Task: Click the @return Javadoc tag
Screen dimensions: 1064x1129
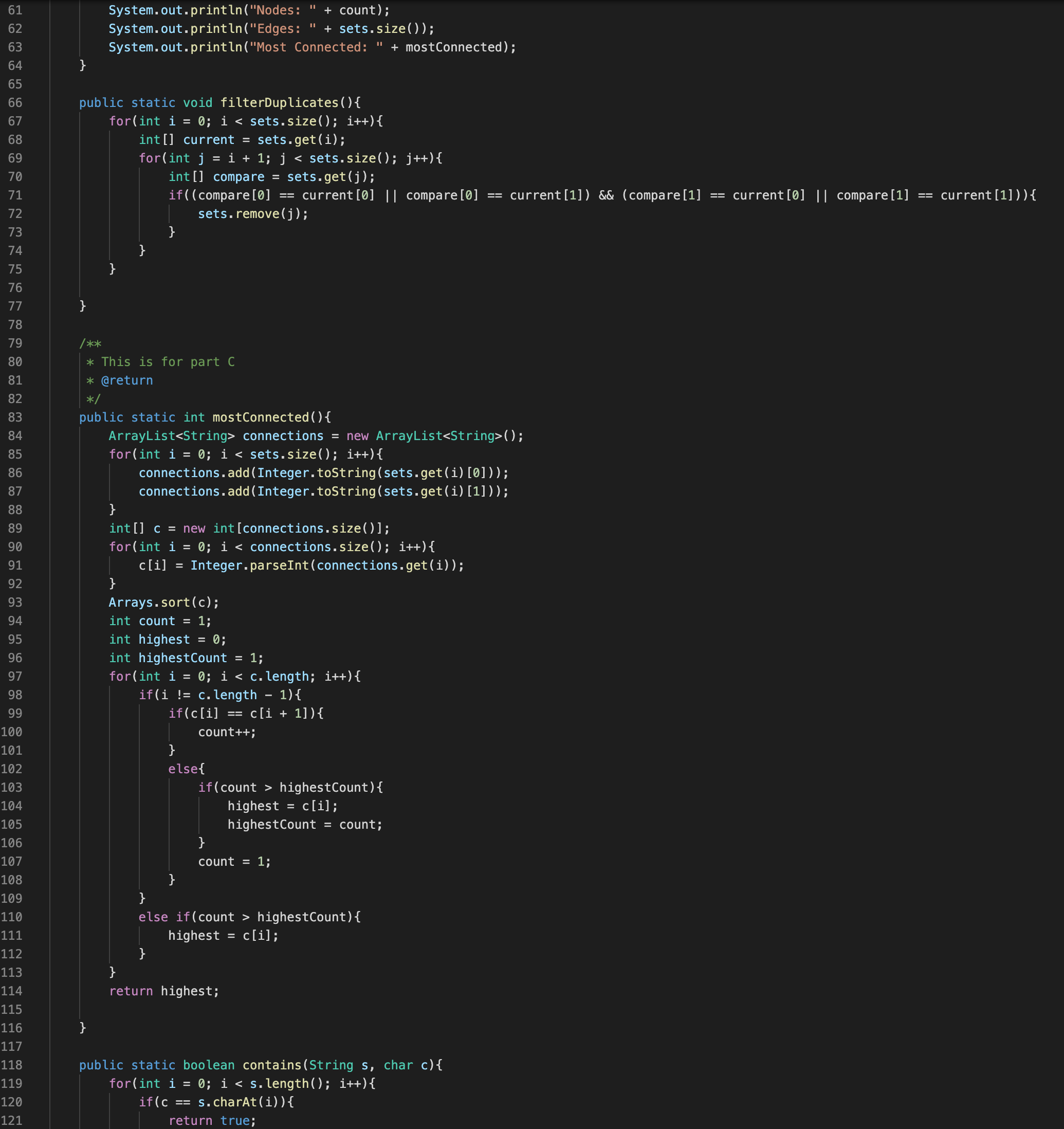Action: coord(126,380)
